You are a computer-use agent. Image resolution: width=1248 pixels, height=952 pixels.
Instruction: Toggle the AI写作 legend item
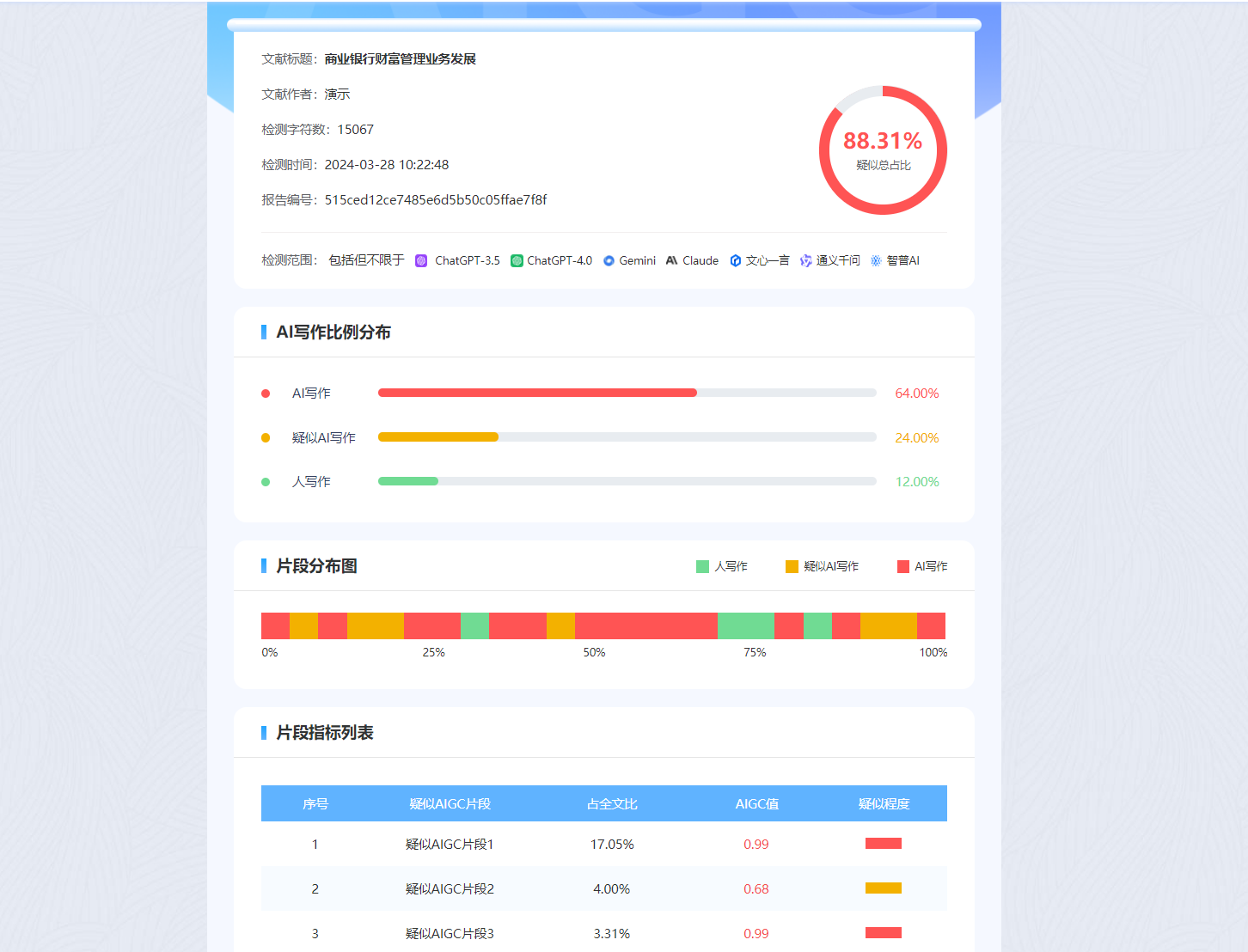point(921,566)
